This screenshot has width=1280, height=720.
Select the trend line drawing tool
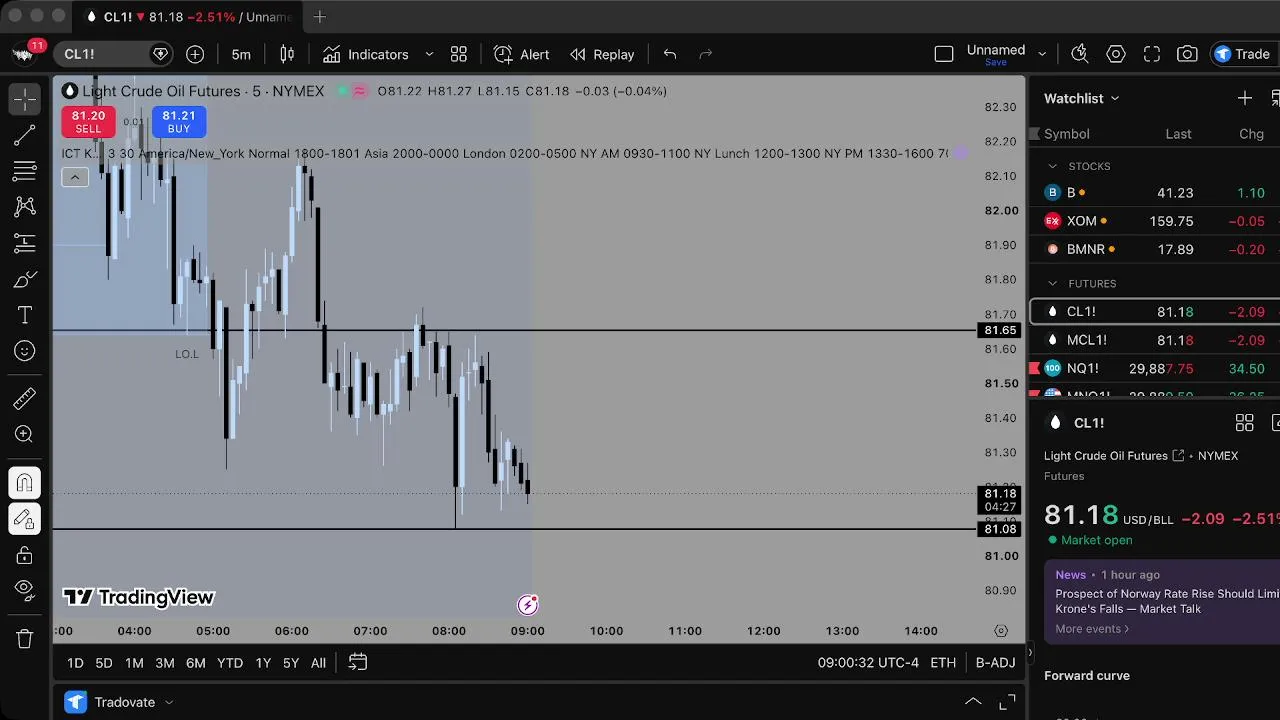click(25, 135)
